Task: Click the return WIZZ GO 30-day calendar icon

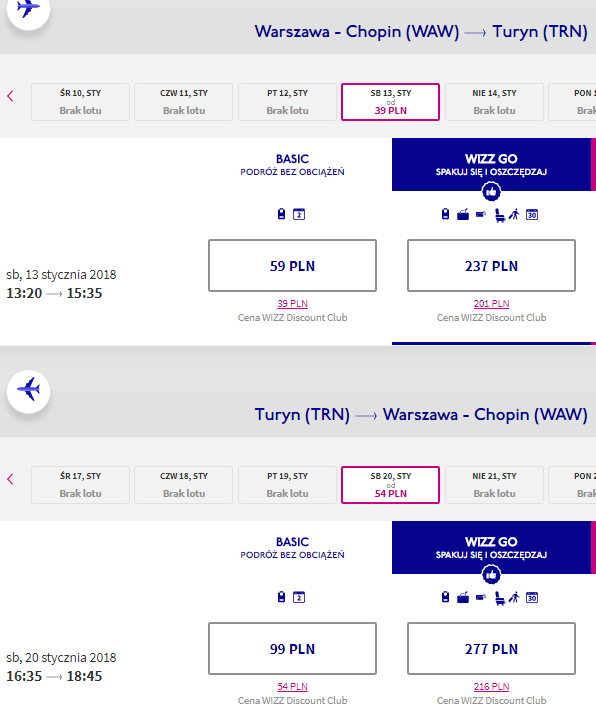Action: pos(532,598)
